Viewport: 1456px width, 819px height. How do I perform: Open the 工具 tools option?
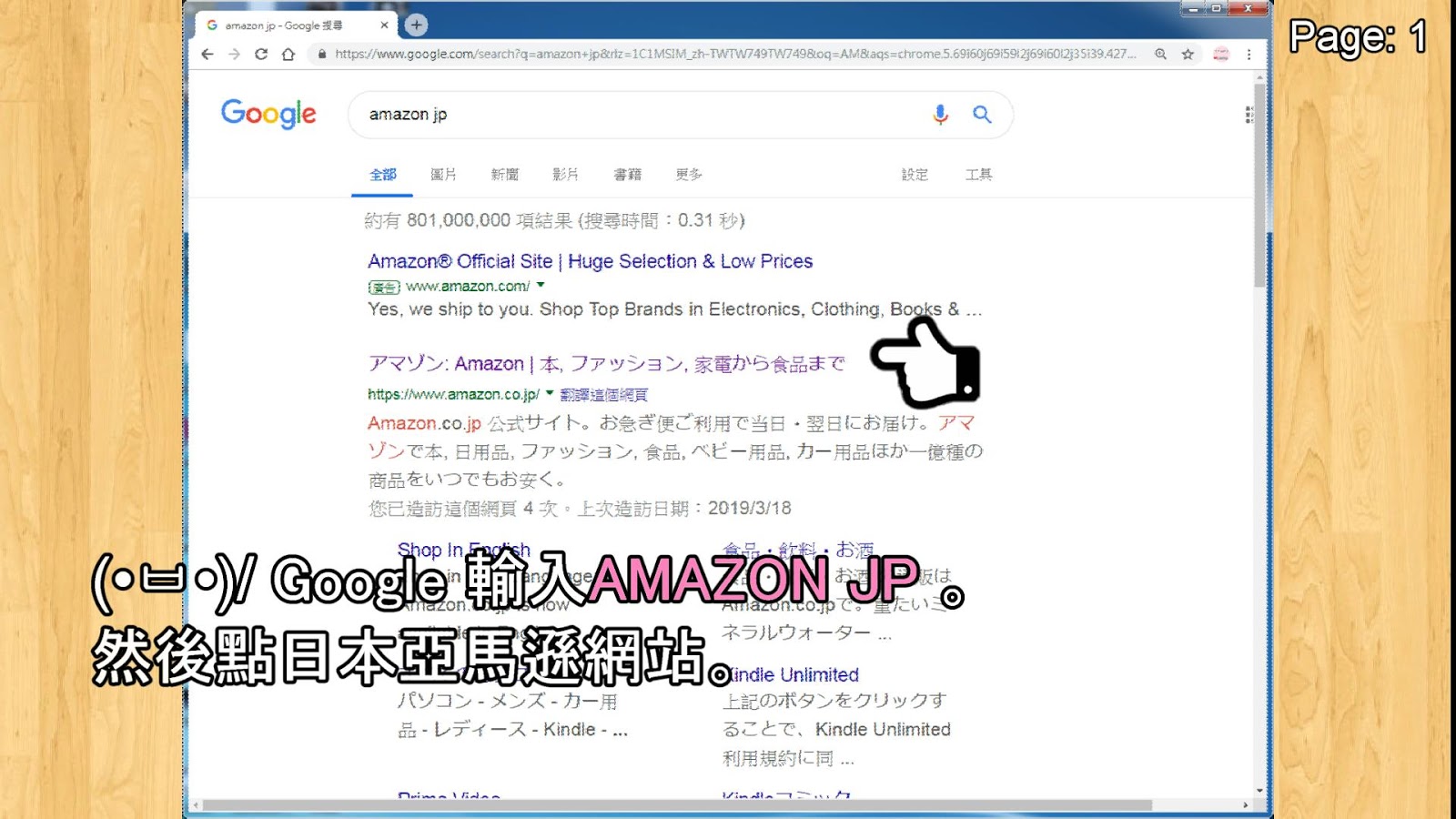[978, 175]
